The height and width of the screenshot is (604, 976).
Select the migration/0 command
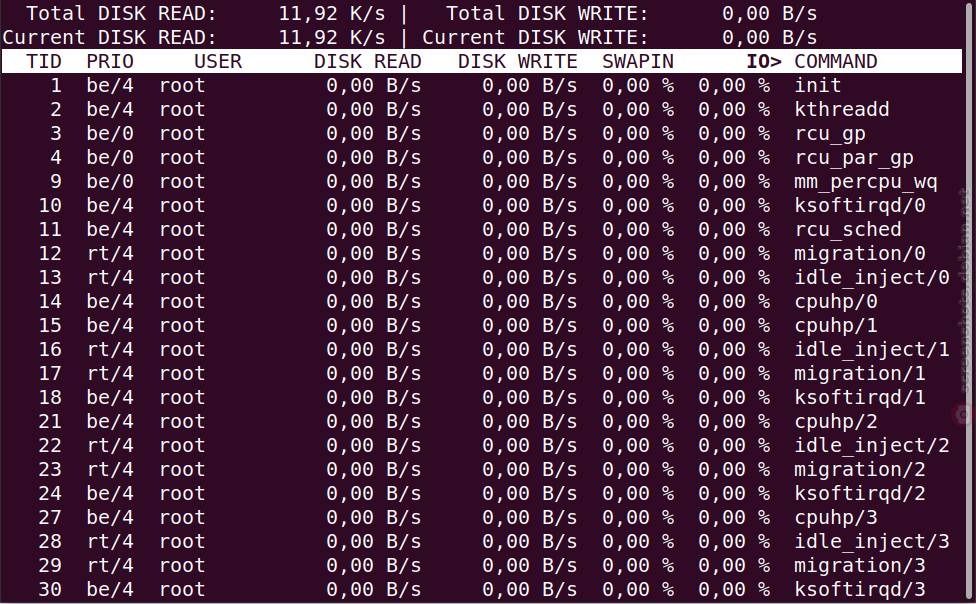[860, 253]
